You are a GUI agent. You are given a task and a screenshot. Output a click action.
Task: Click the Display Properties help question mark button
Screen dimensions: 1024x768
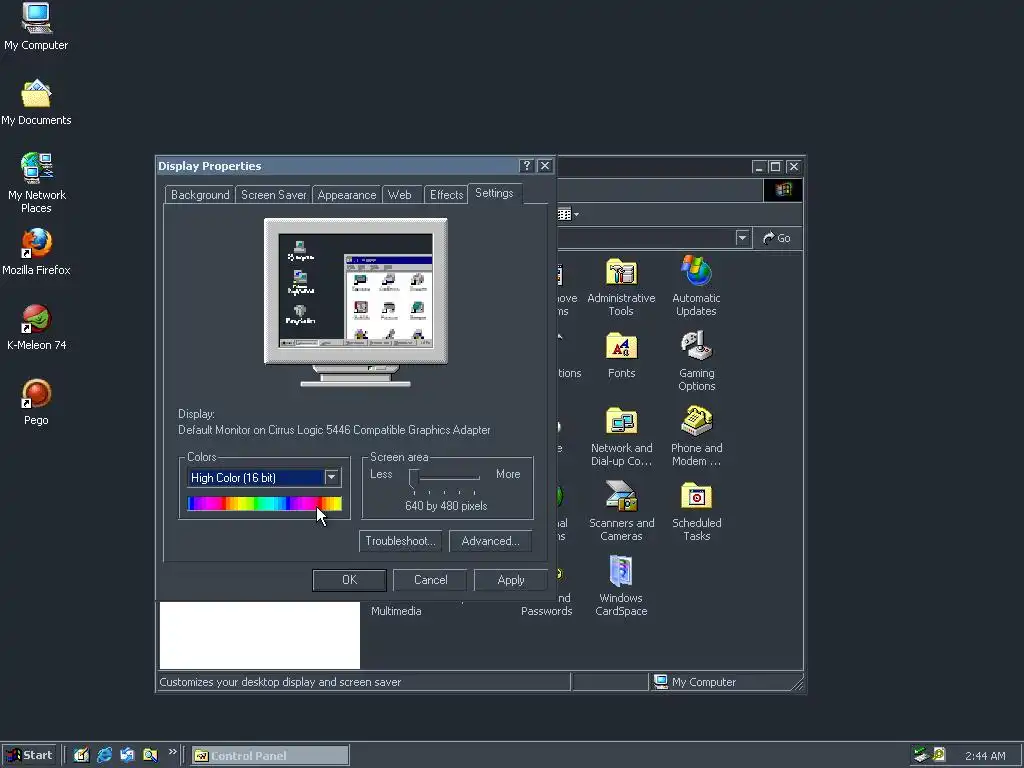point(526,166)
